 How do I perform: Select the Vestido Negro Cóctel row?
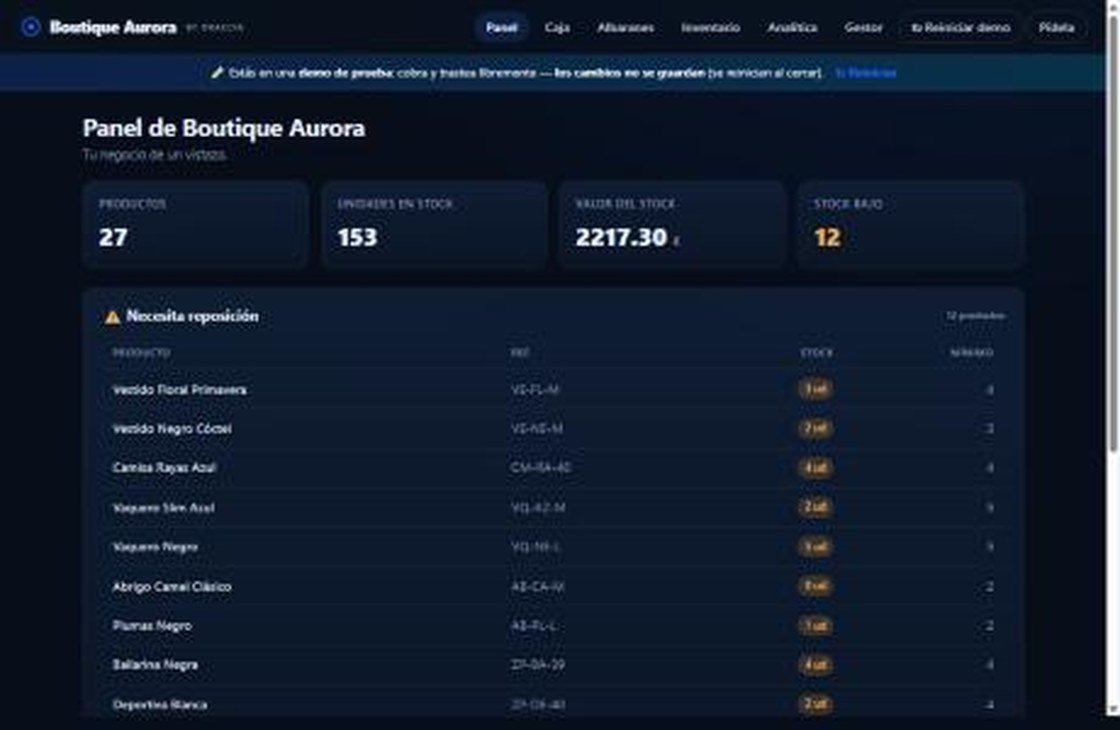pyautogui.click(x=554, y=429)
